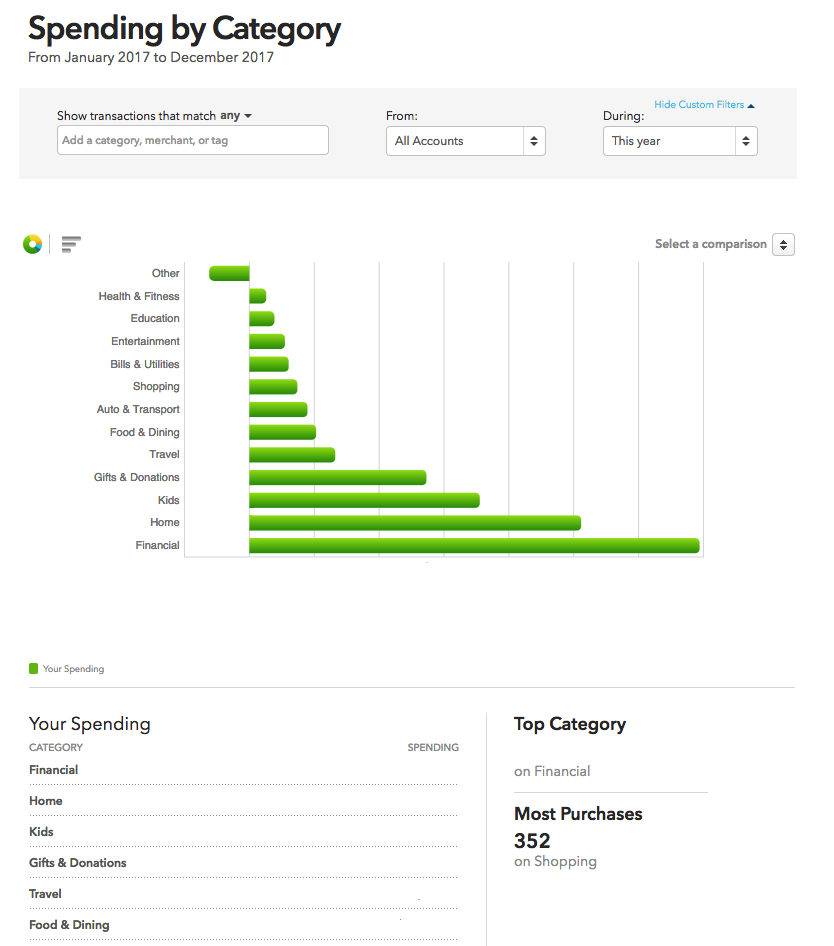The width and height of the screenshot is (834, 946).
Task: Click the 352 purchases count
Action: point(532,840)
